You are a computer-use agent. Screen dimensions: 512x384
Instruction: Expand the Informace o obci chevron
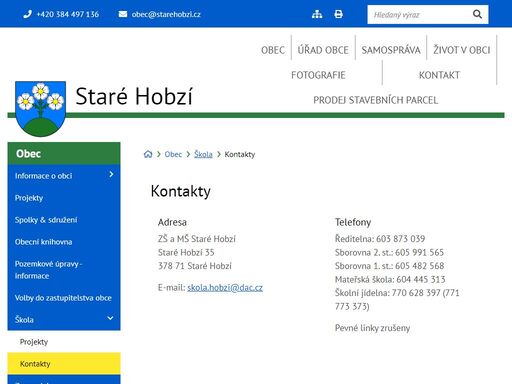[x=111, y=174]
